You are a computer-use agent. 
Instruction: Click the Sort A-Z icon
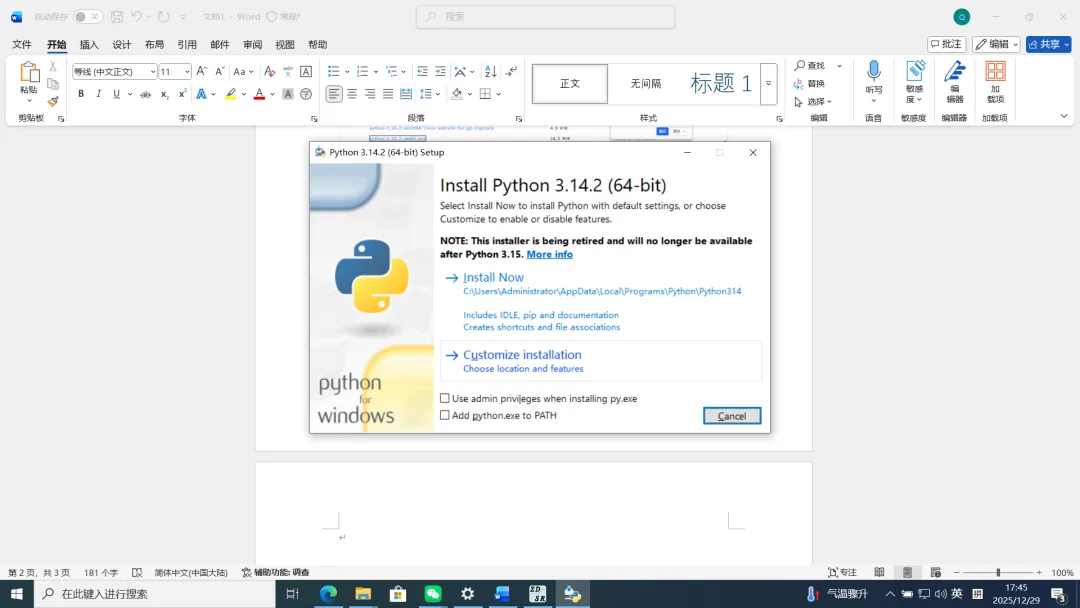[490, 71]
